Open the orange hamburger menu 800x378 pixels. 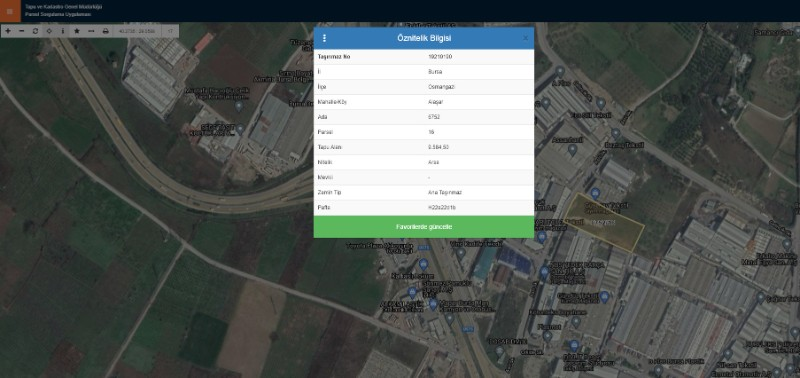(x=10, y=11)
